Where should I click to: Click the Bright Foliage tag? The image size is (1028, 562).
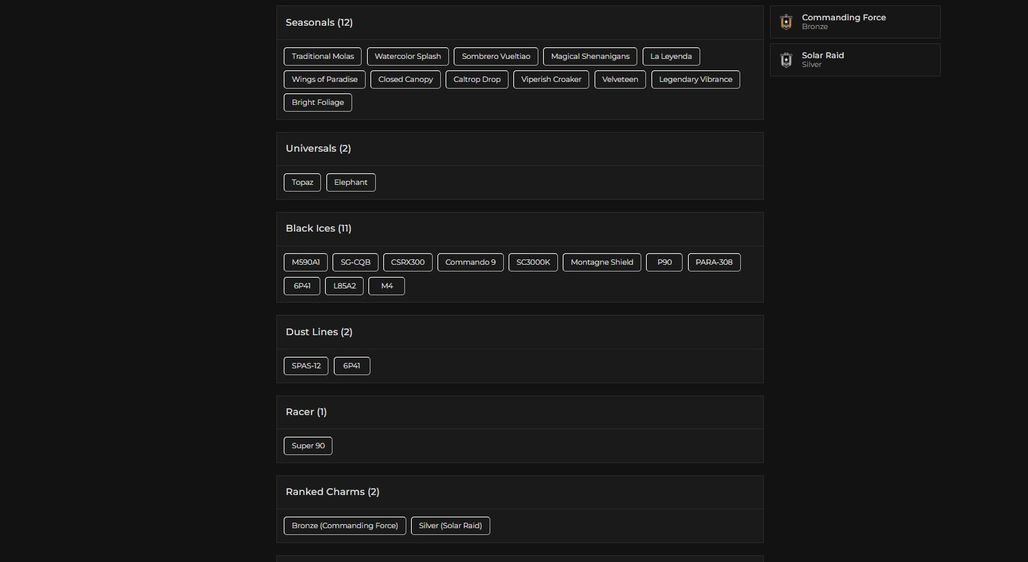(318, 102)
